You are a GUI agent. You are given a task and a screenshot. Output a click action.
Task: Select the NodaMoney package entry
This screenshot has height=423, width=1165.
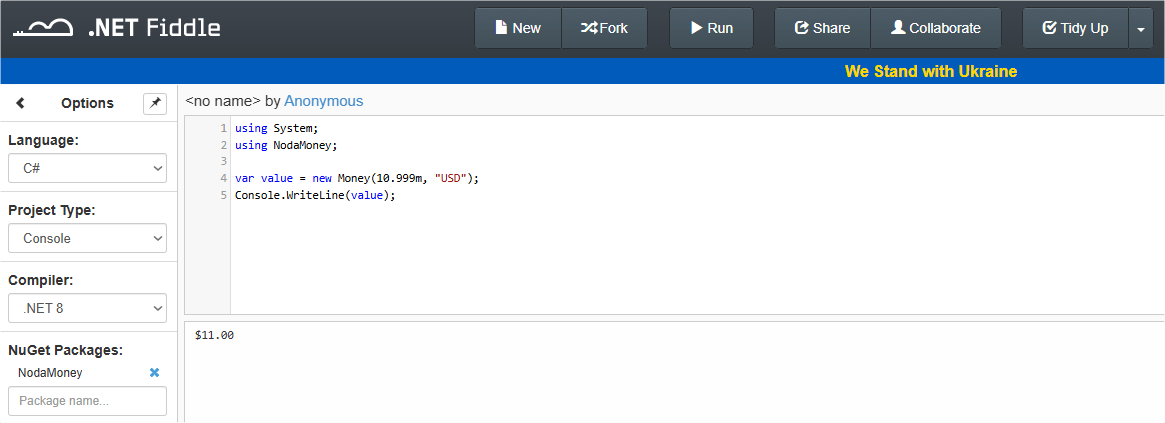[50, 372]
